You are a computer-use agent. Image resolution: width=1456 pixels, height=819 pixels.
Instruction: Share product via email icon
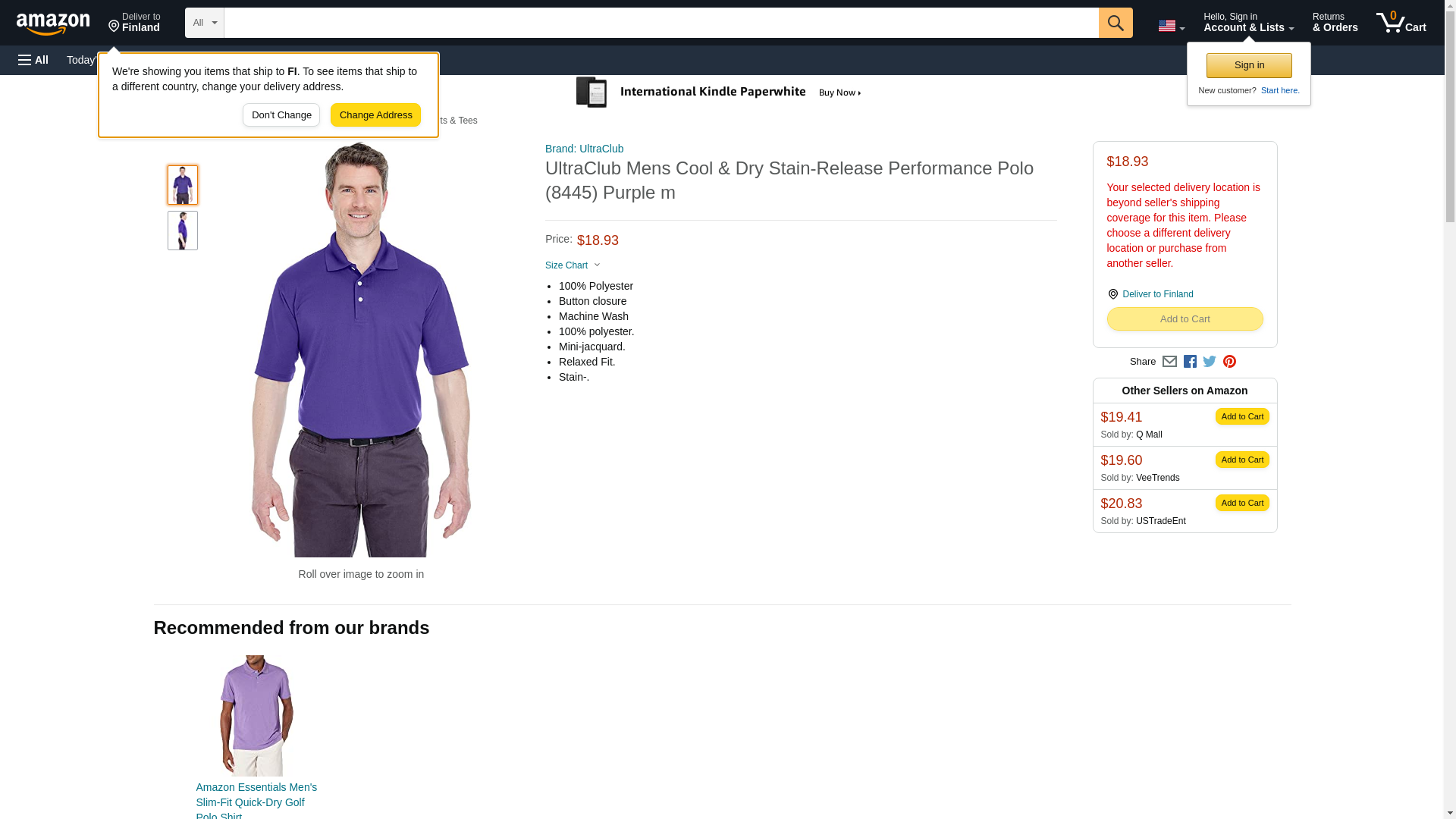1169,362
